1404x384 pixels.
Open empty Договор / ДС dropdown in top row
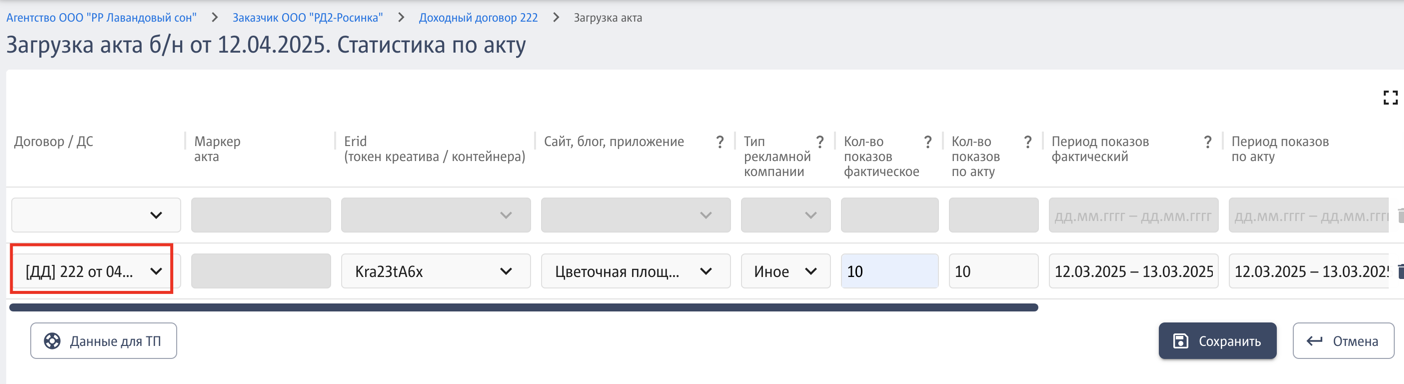click(96, 215)
